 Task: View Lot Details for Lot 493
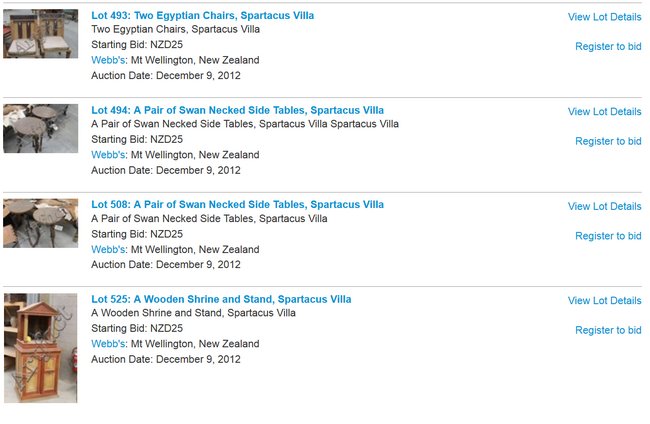(604, 17)
